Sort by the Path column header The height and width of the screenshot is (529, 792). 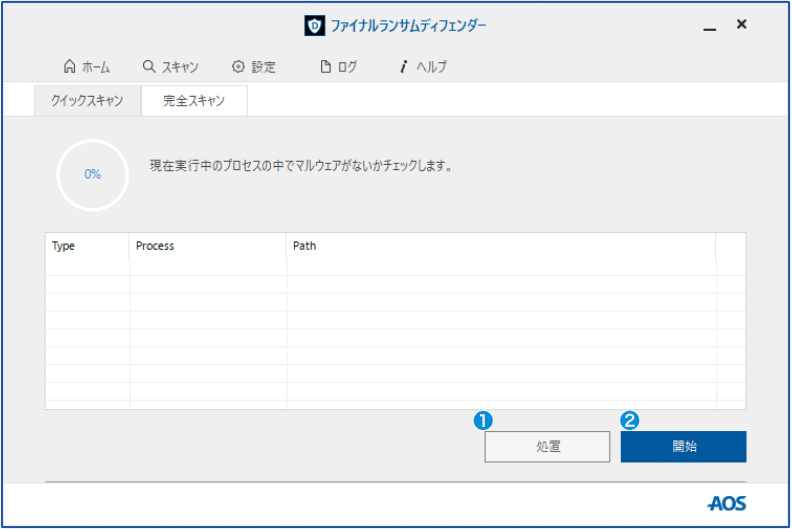click(x=501, y=246)
